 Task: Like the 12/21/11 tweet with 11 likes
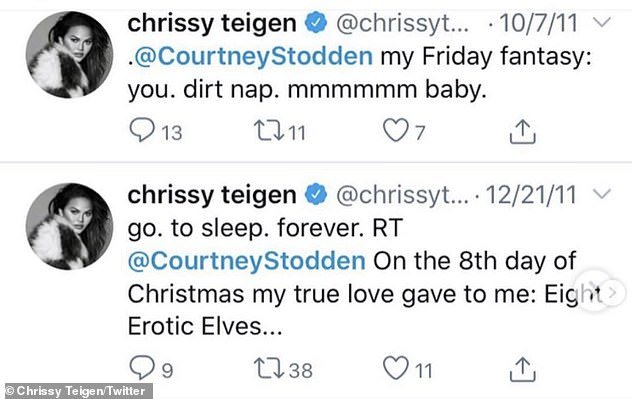pyautogui.click(x=395, y=368)
